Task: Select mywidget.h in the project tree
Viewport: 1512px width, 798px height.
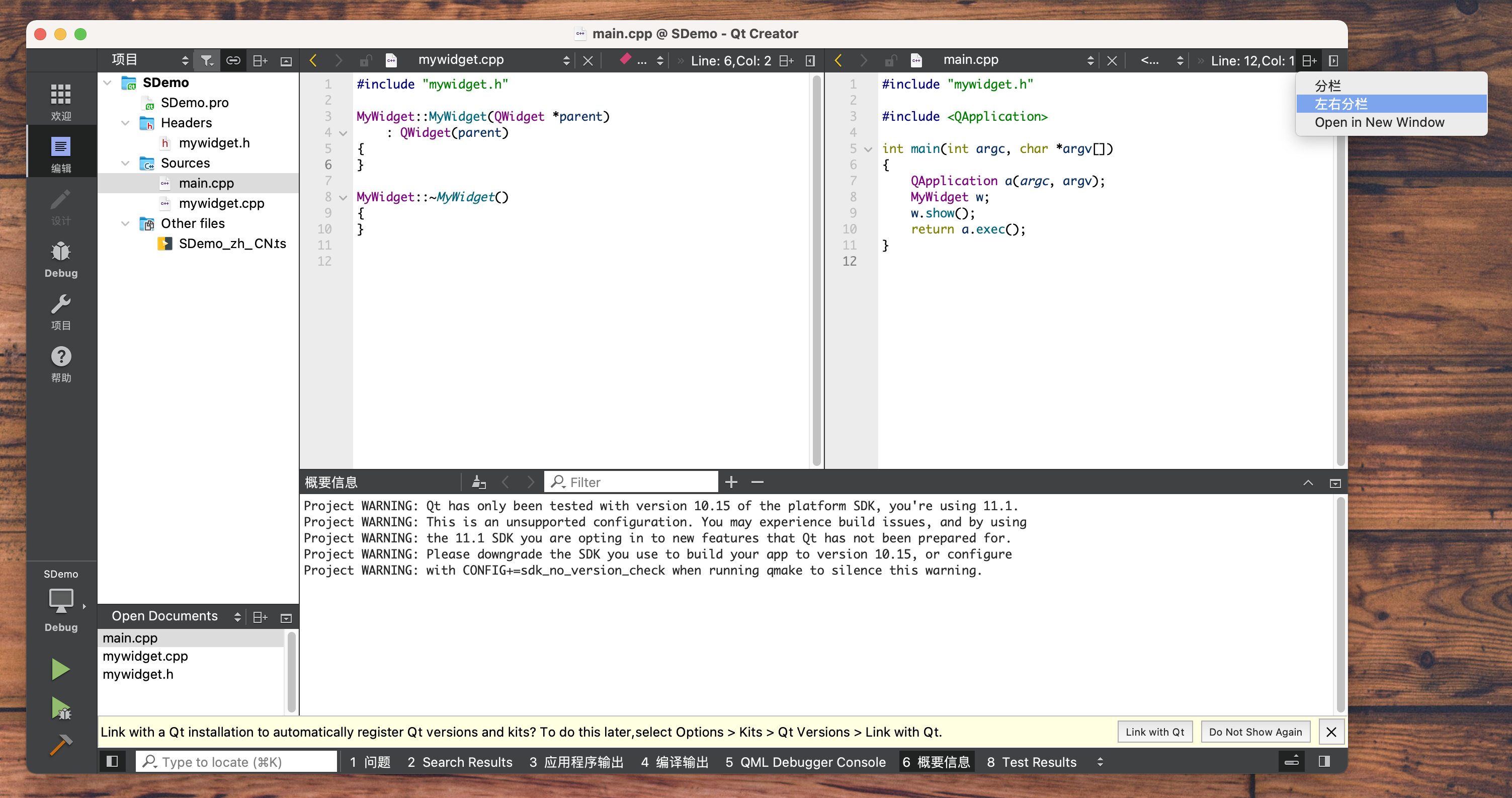Action: pos(214,143)
